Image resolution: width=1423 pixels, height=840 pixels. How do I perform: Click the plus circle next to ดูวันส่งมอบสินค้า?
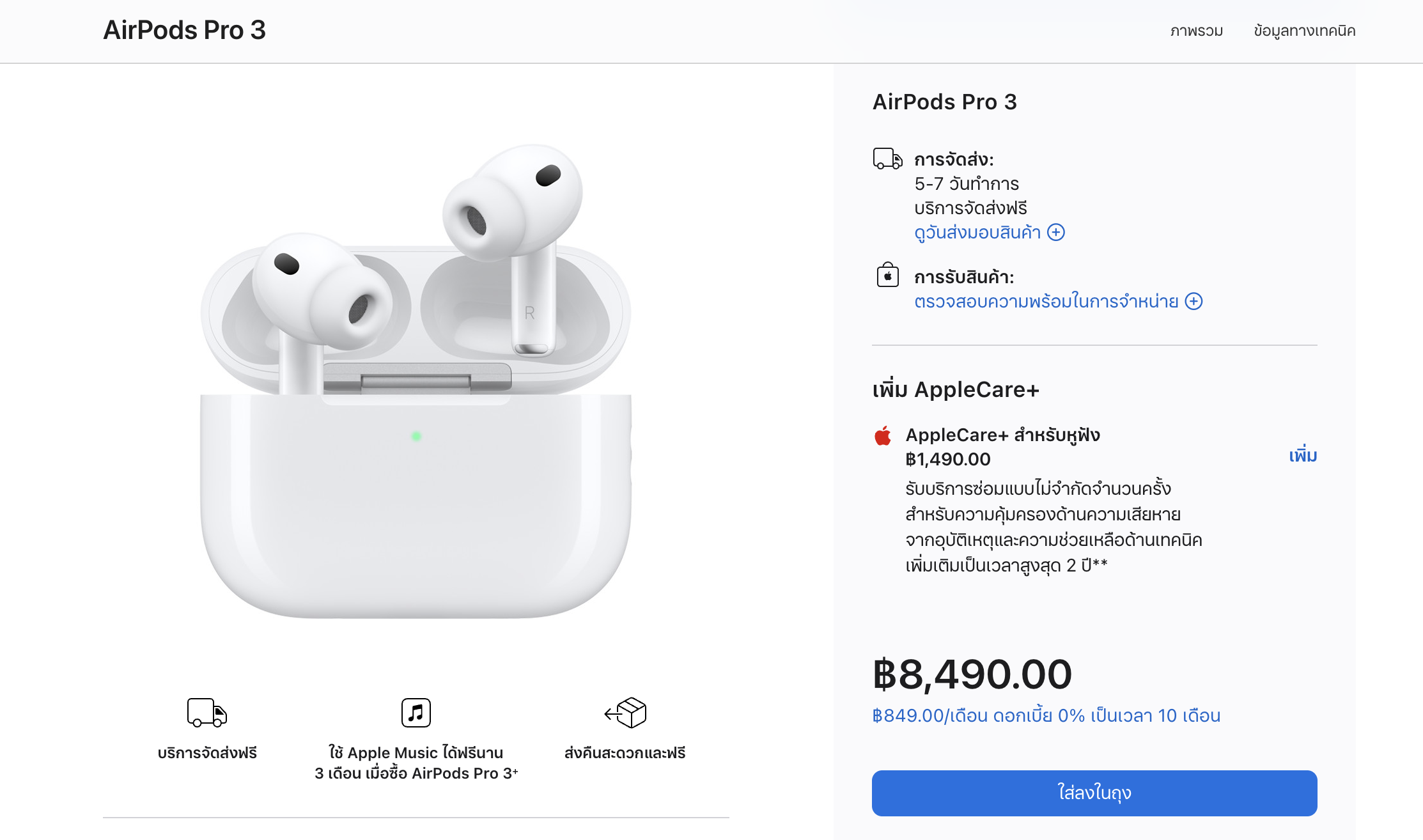[1056, 232]
